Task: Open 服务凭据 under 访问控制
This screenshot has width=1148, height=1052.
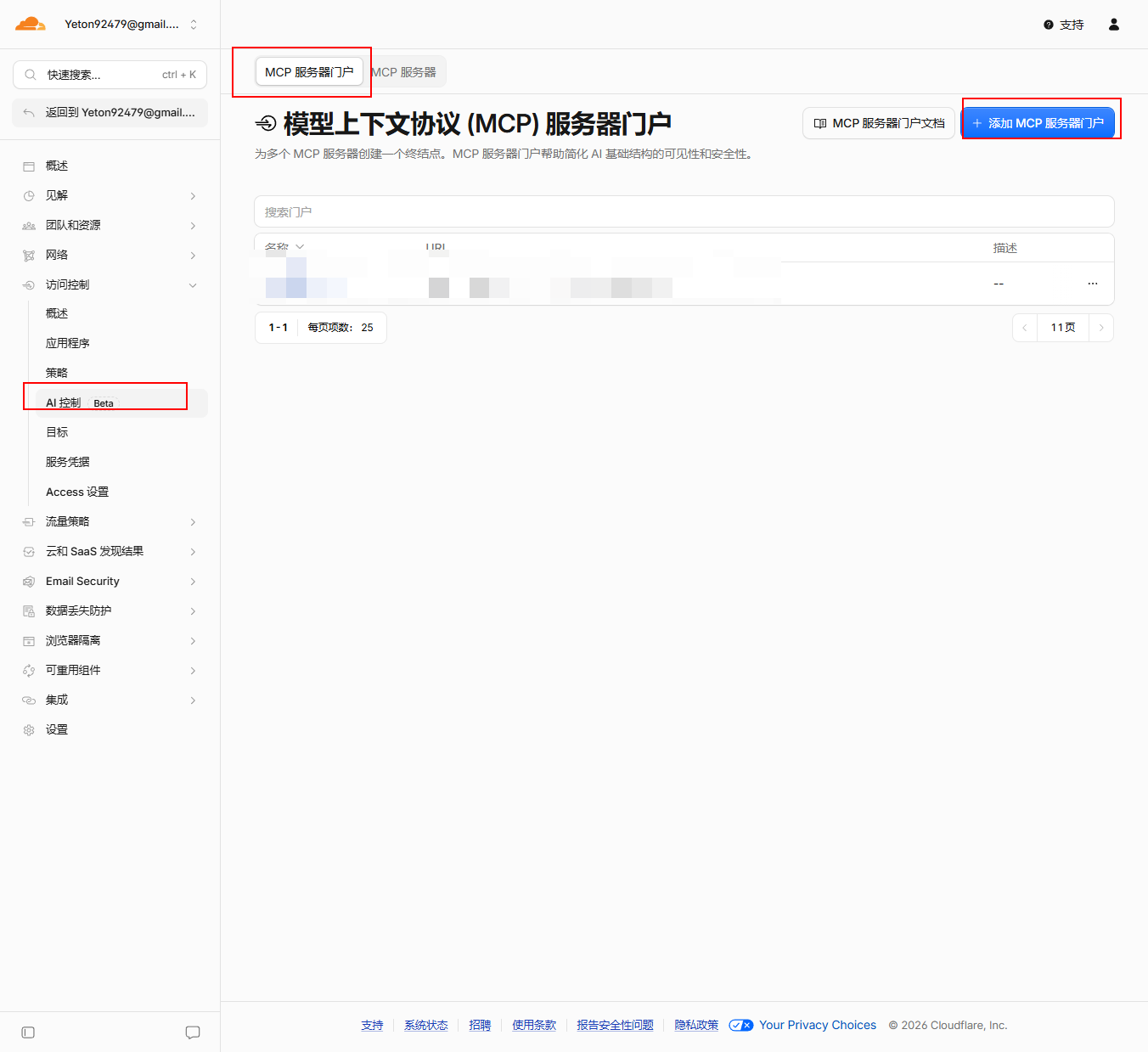Action: click(x=123, y=462)
